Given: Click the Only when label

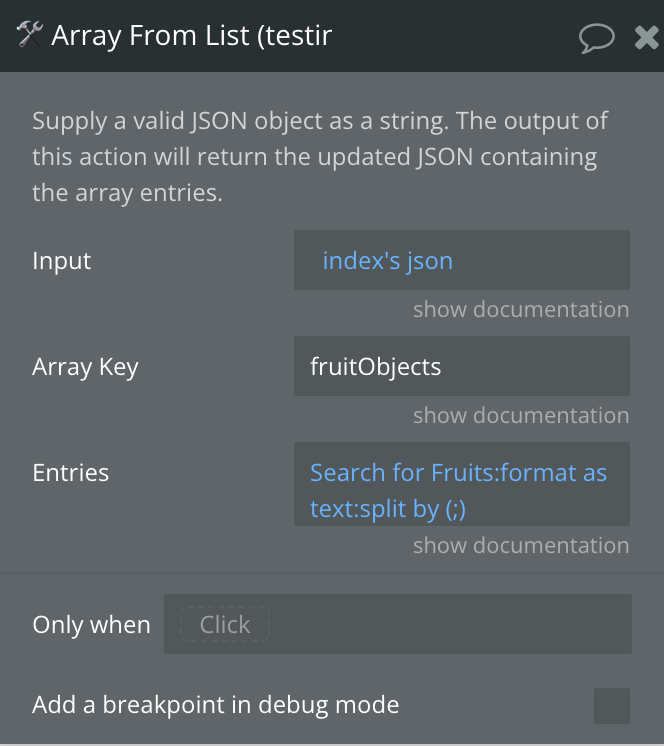Looking at the screenshot, I should [x=91, y=625].
